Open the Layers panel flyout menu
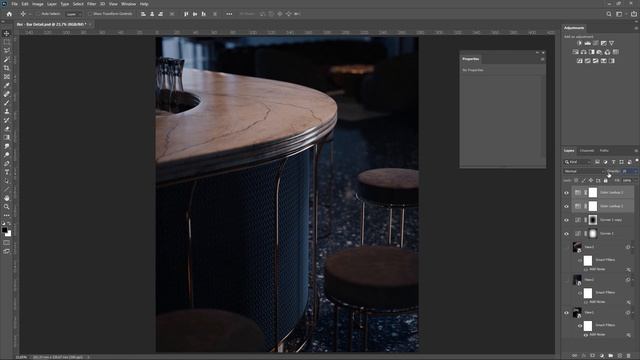Viewport: 640px width, 360px height. 636,151
